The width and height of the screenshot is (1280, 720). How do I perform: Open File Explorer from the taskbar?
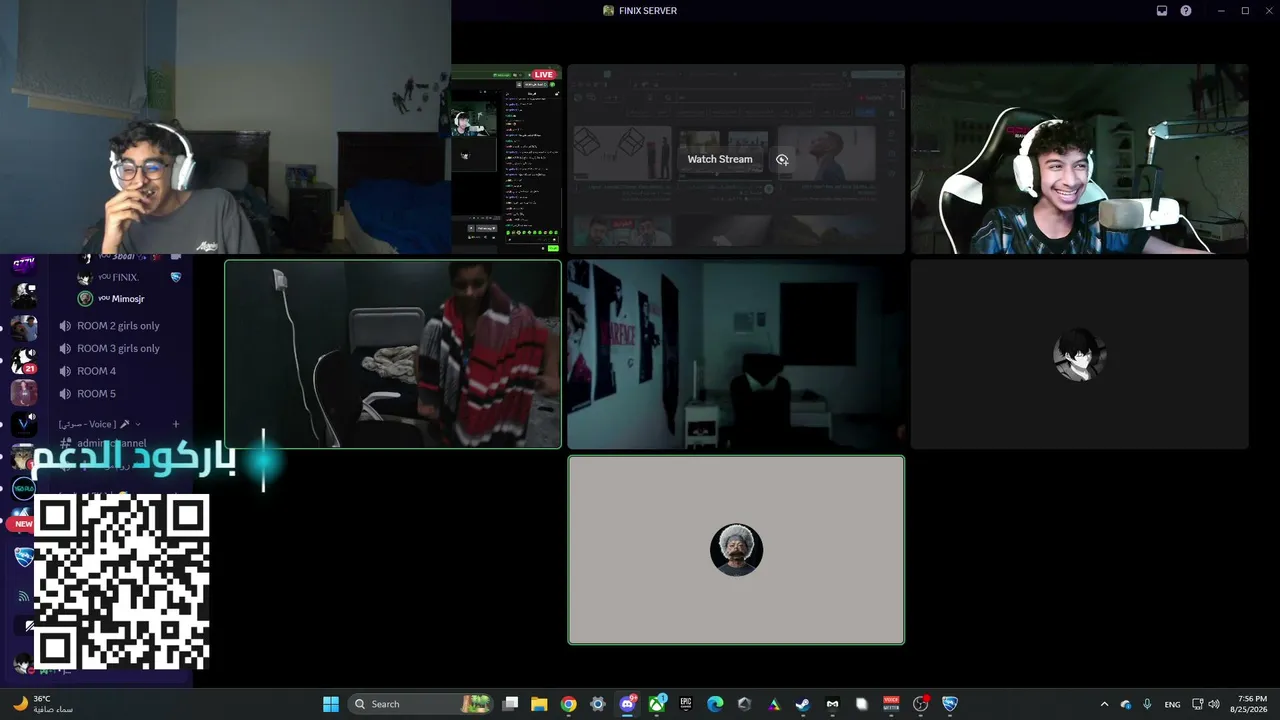[539, 704]
